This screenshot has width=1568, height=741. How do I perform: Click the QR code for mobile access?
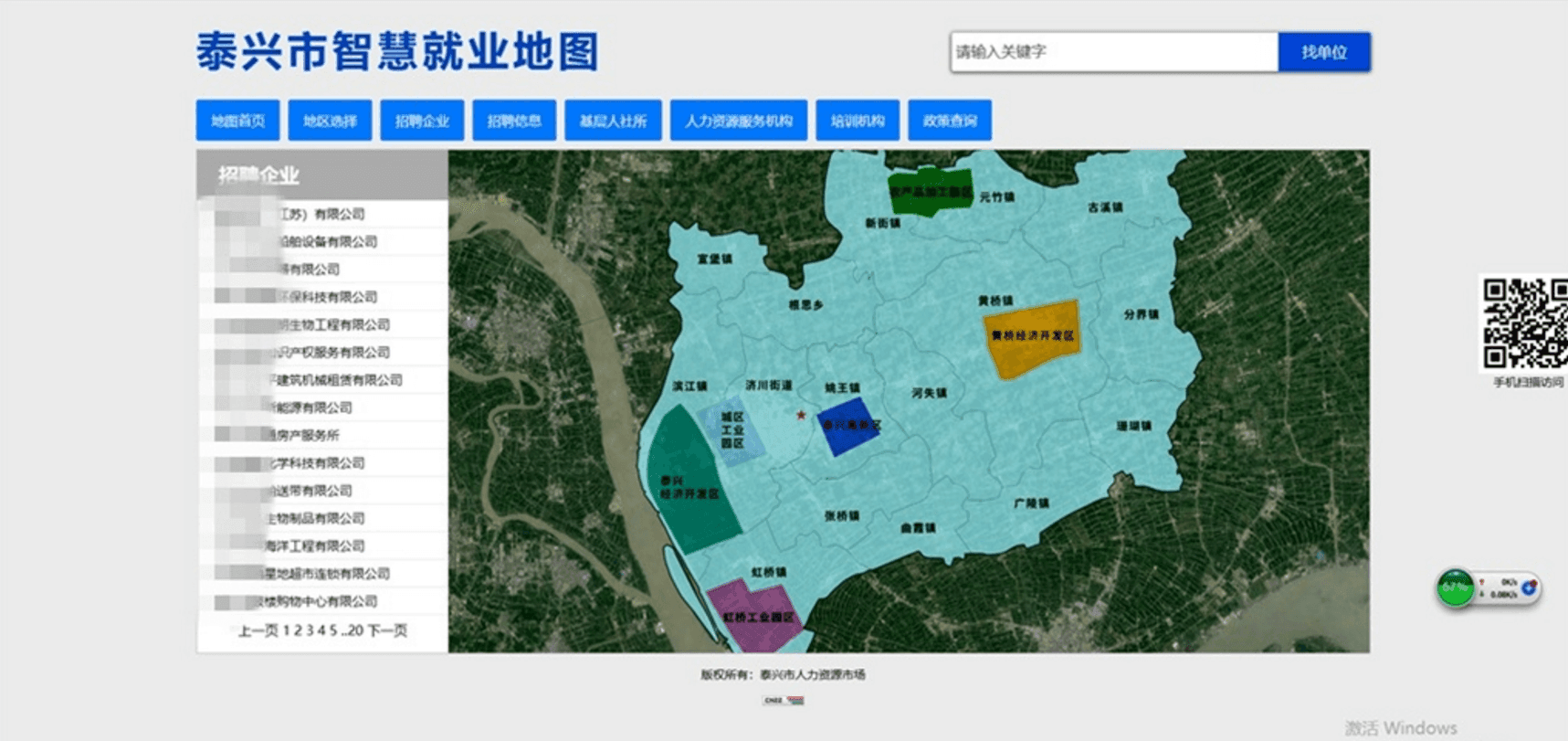point(1524,323)
